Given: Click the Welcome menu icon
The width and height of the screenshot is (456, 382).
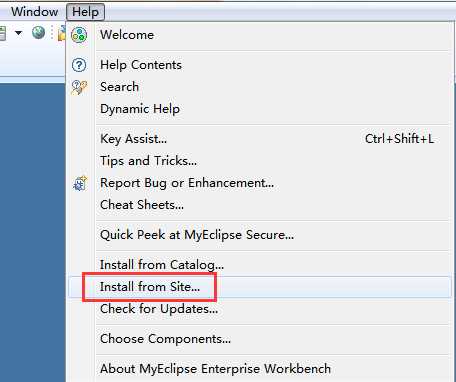Looking at the screenshot, I should (x=79, y=35).
